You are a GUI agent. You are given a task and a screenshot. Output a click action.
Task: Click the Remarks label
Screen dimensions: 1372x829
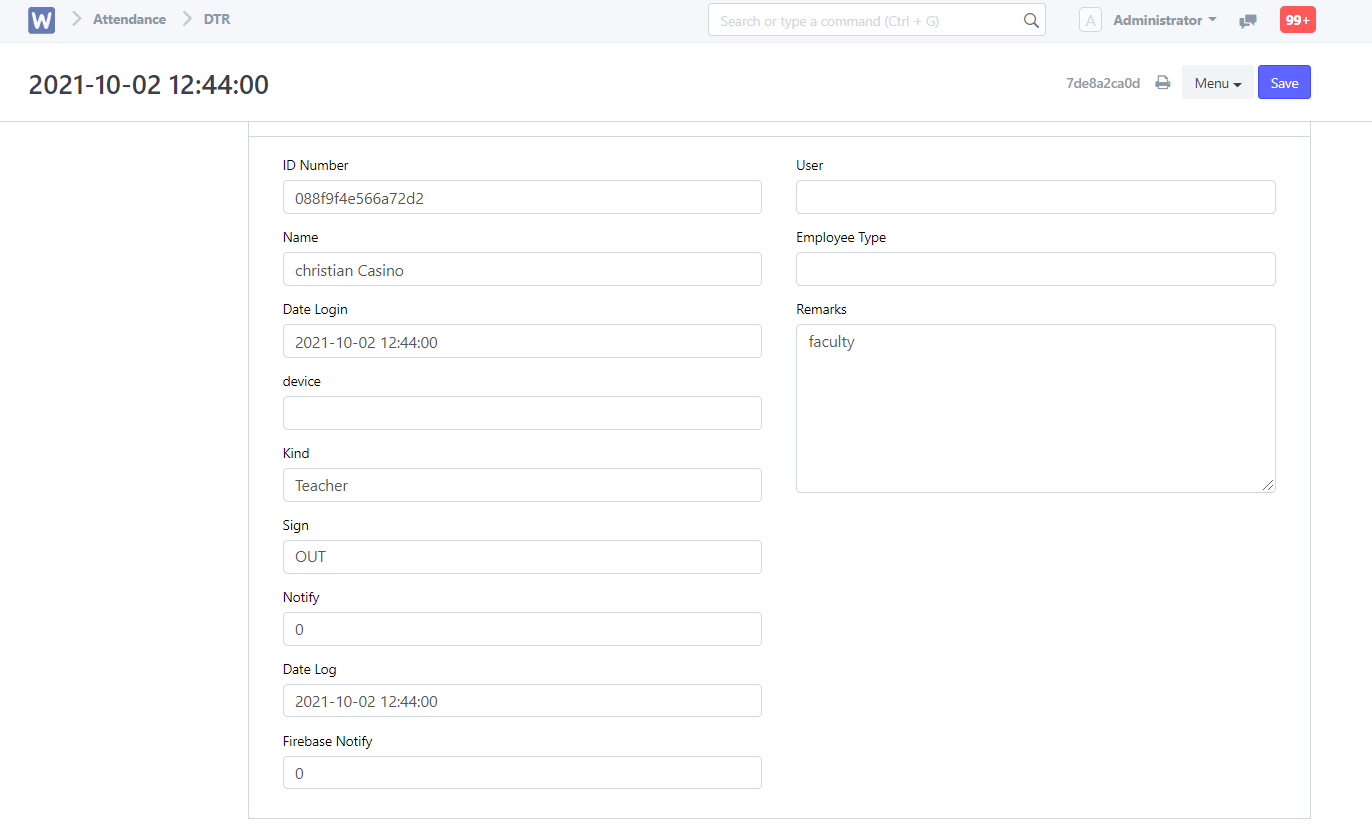(x=821, y=309)
